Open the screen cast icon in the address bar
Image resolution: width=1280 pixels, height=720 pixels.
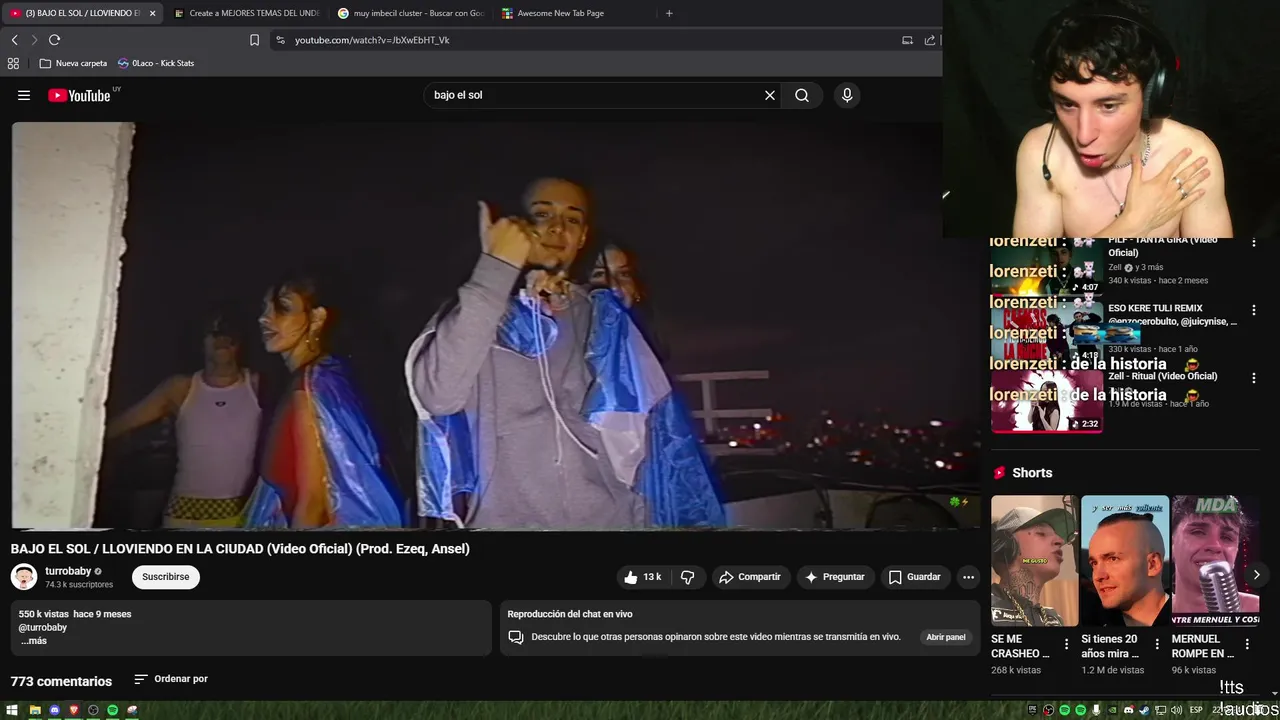click(907, 40)
